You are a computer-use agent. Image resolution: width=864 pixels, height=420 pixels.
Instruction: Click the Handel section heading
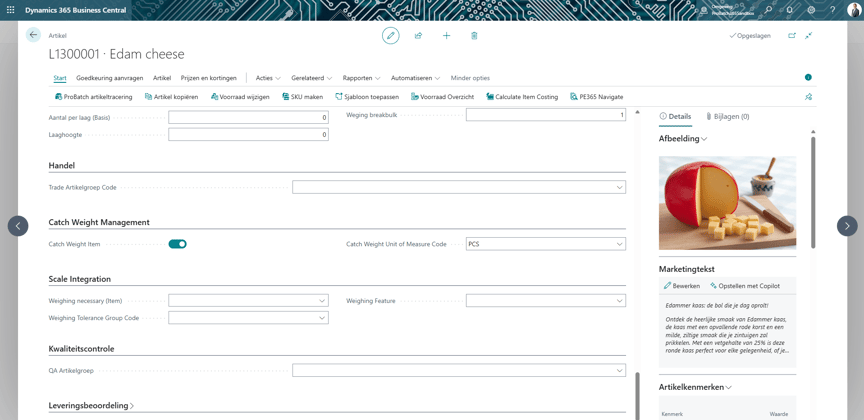[x=62, y=165]
